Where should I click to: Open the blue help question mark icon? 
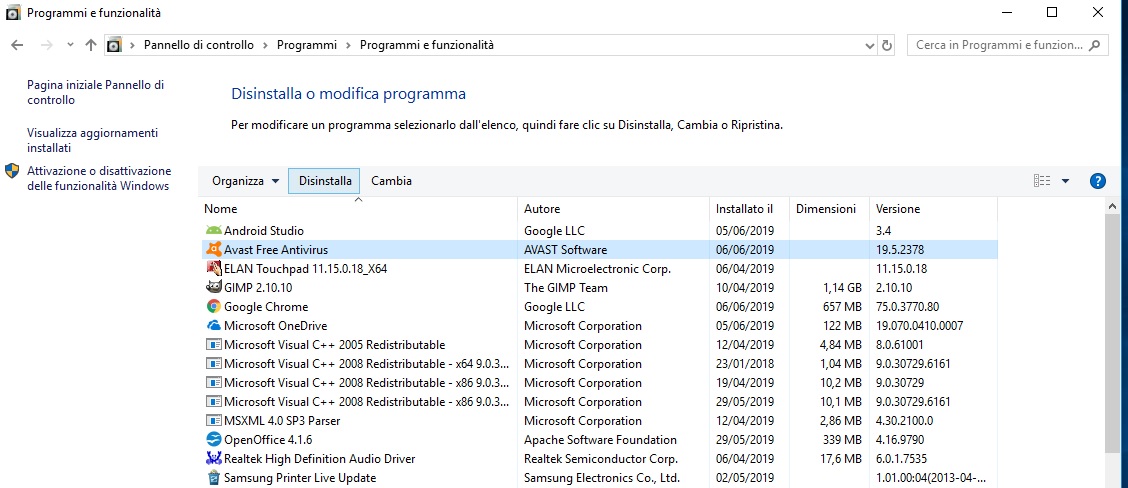[1098, 181]
